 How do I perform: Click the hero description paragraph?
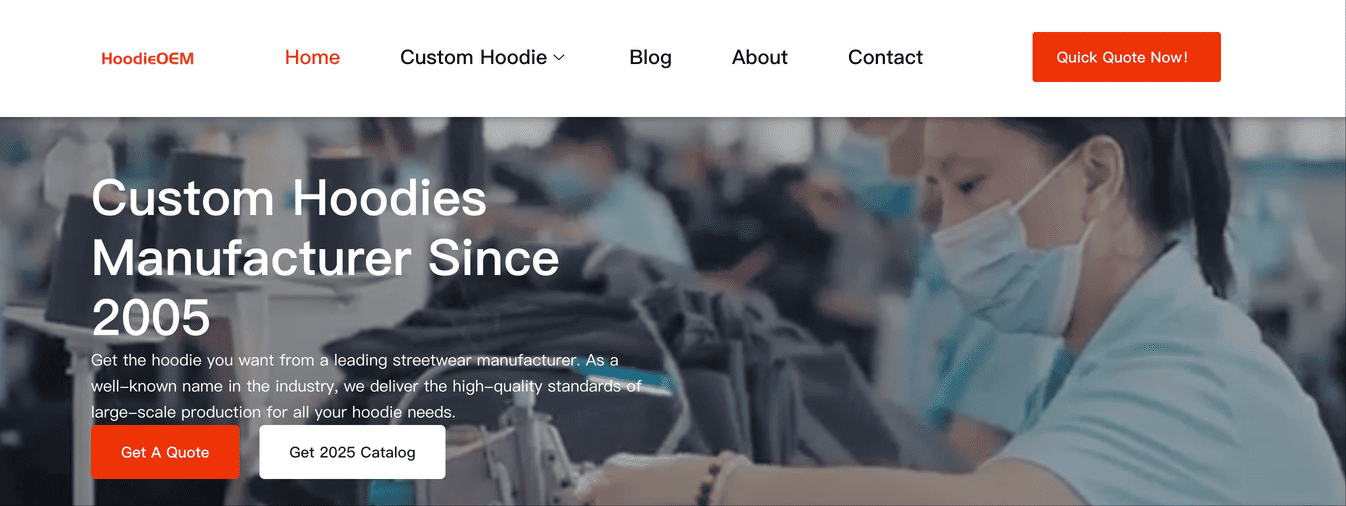coord(366,386)
